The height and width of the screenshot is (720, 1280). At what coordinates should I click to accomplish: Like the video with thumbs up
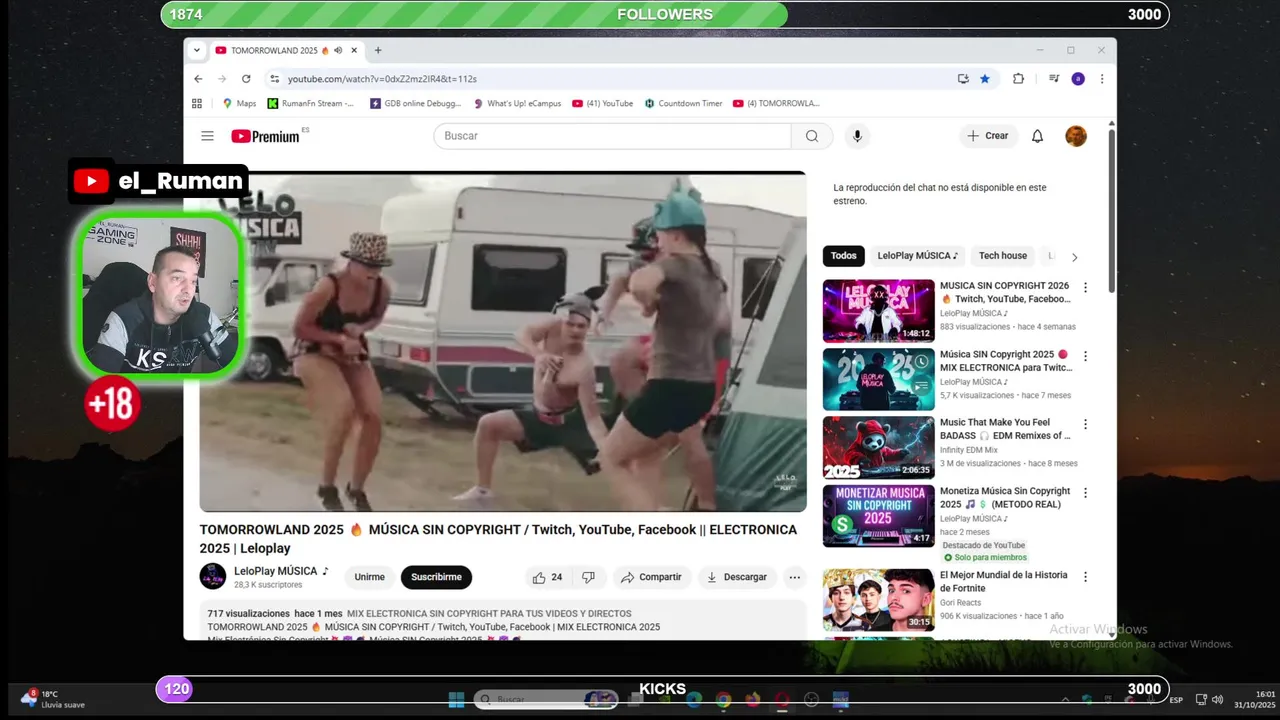pos(547,577)
